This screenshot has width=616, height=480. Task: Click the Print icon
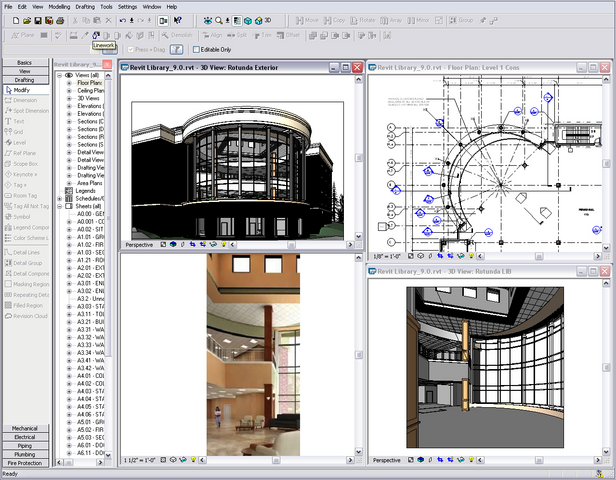pos(60,20)
